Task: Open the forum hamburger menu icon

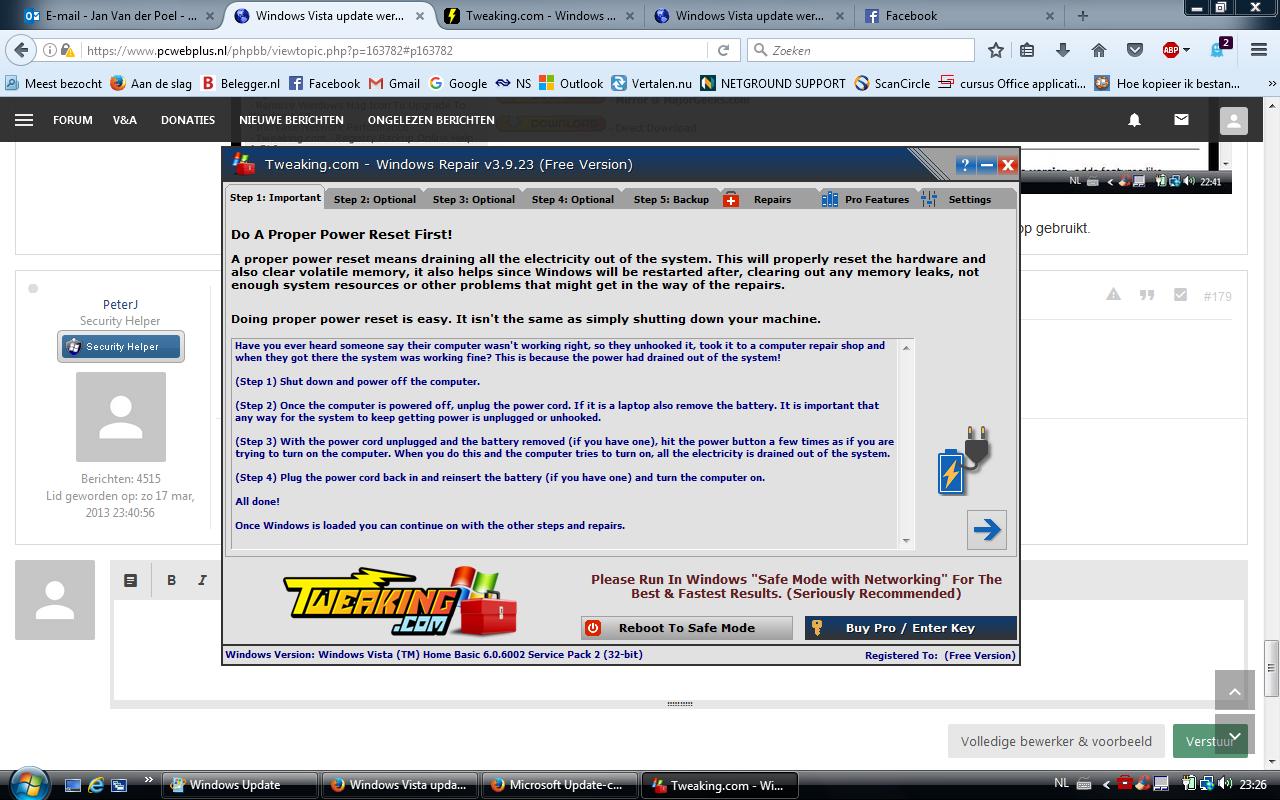Action: point(24,119)
